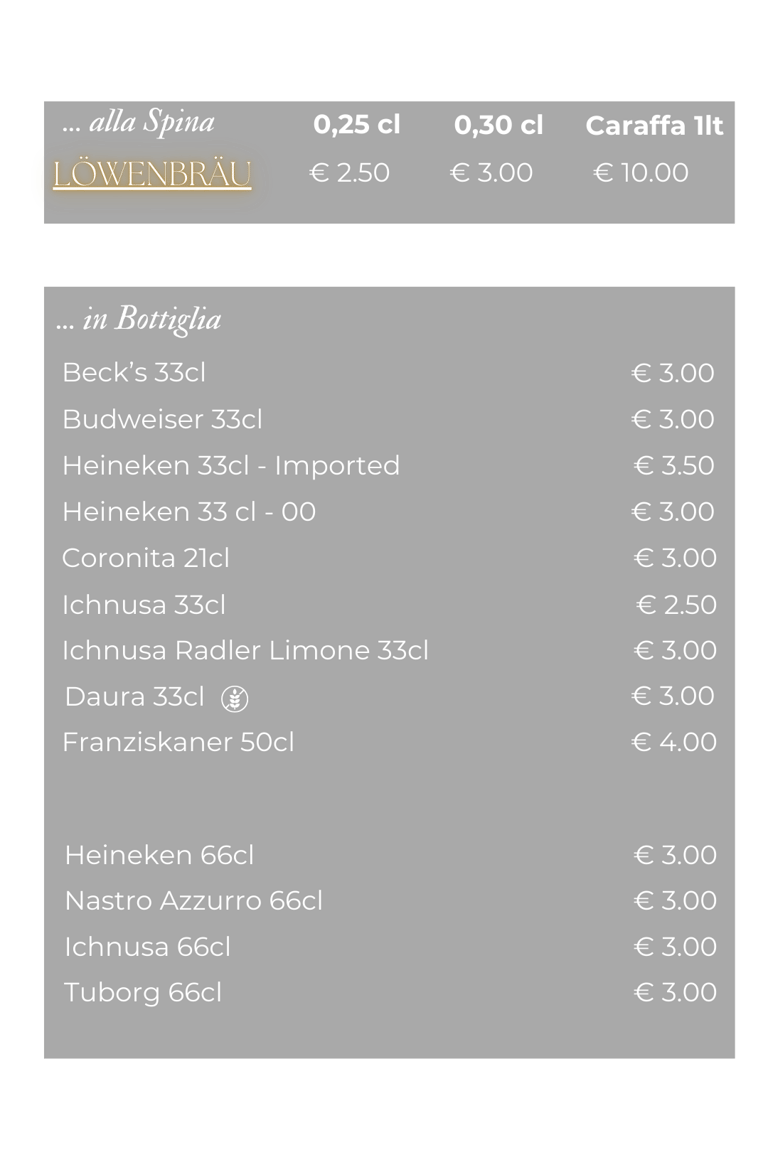Choose Ichnusa Radler Limone 33cl
The height and width of the screenshot is (1162, 768).
pos(245,650)
